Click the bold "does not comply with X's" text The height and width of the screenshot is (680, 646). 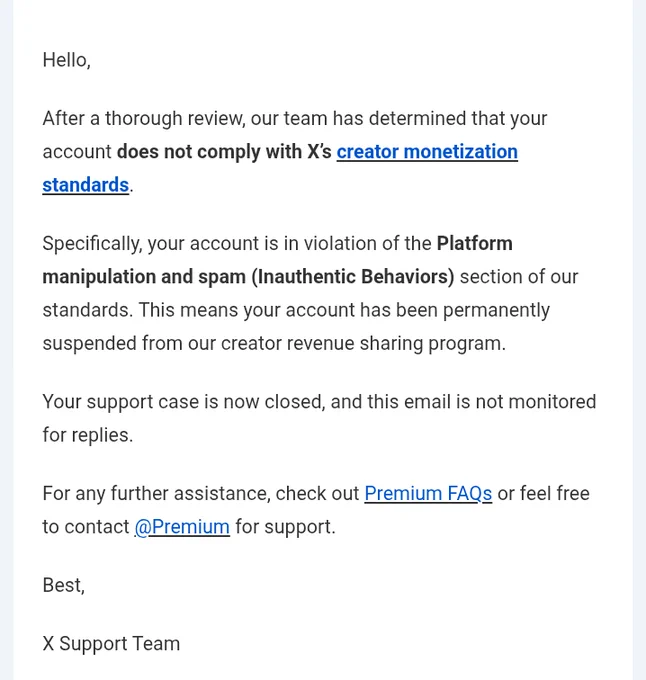[x=224, y=152]
